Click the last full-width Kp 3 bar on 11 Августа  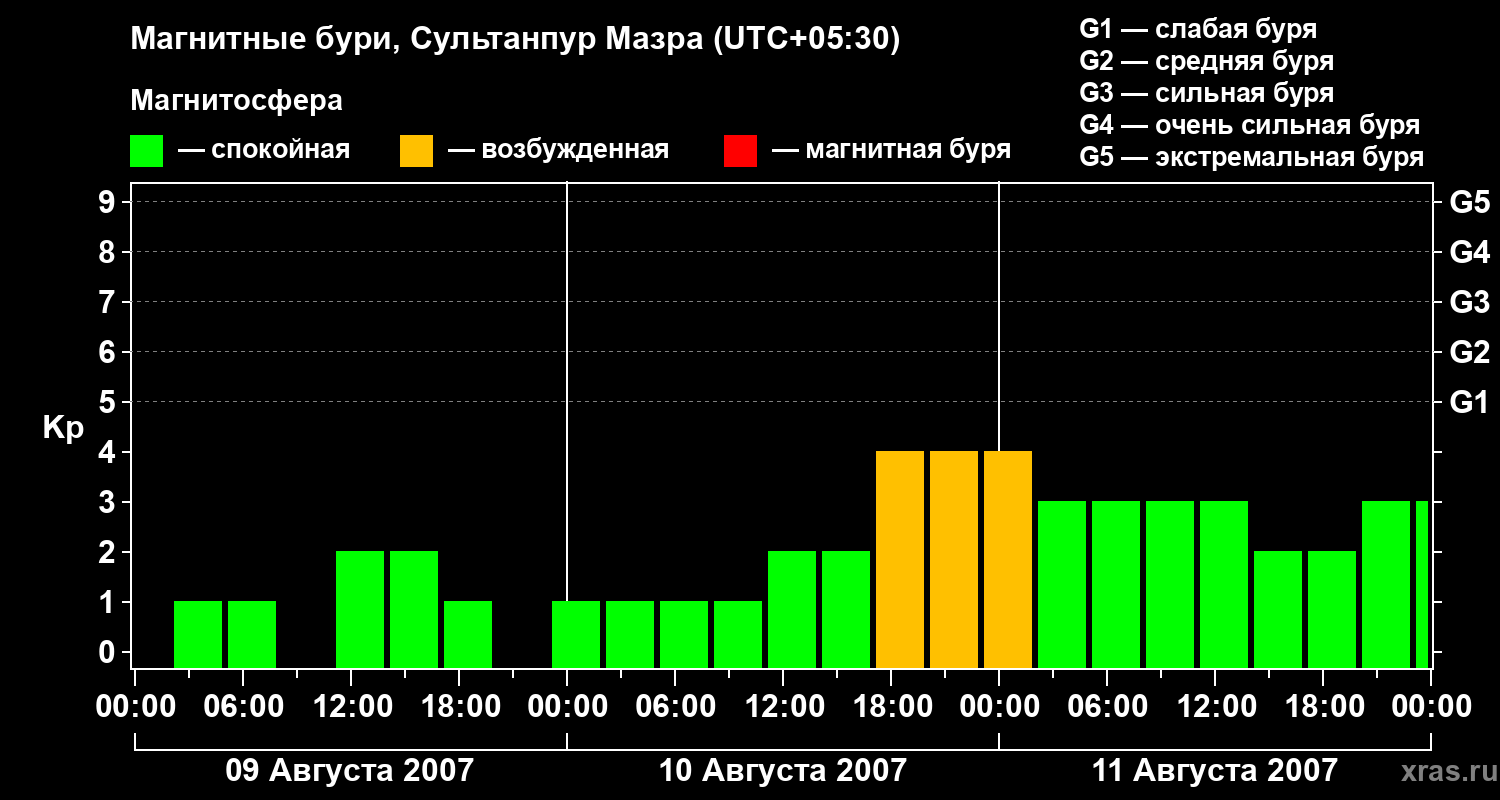1386,585
